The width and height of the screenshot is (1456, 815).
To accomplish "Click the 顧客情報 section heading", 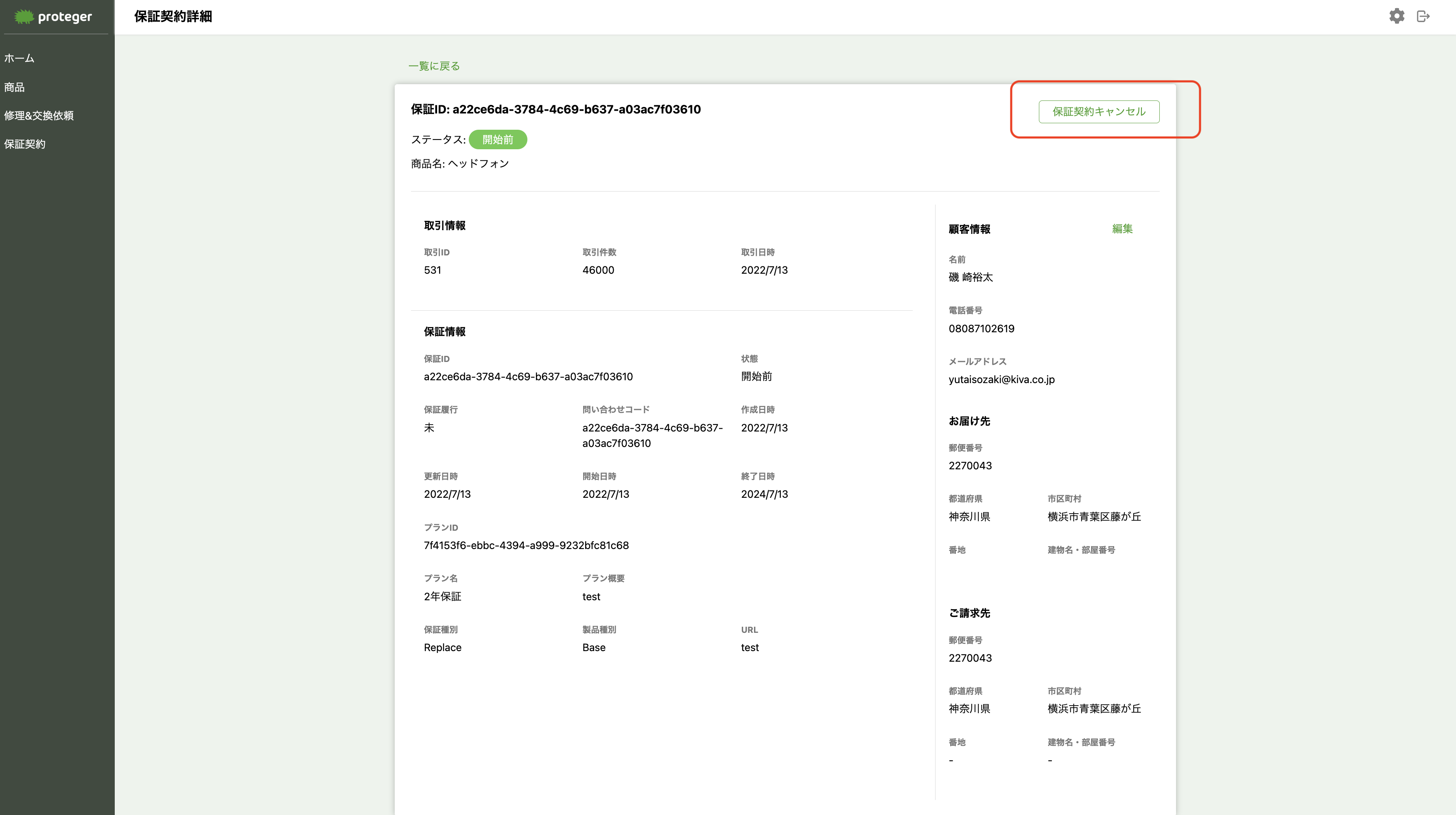I will click(969, 229).
